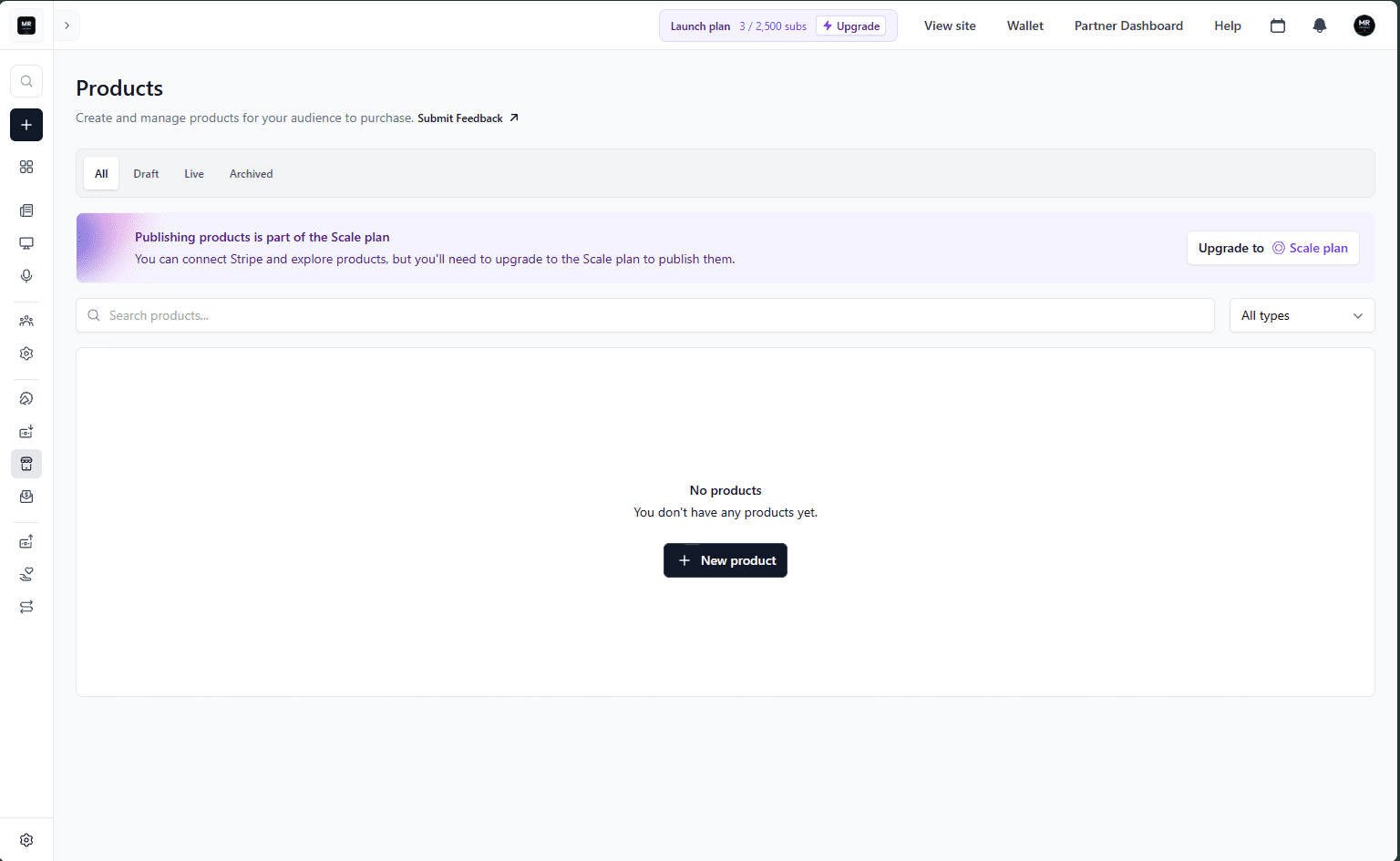Open the All types dropdown
This screenshot has width=1400, height=861.
(1302, 315)
